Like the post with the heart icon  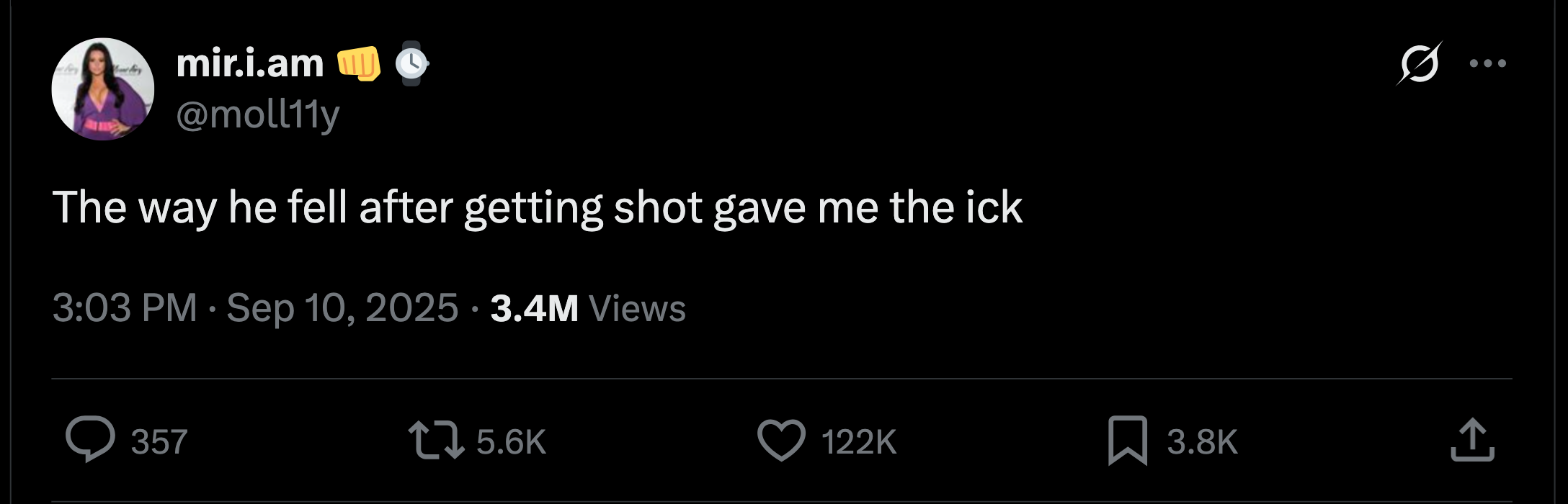(781, 440)
